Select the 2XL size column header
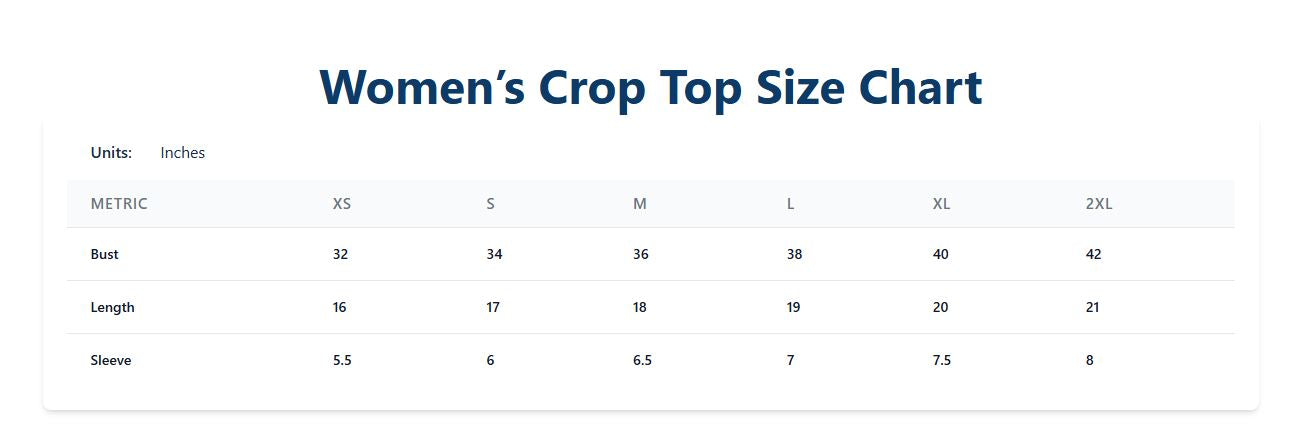Image resolution: width=1297 pixels, height=441 pixels. [1099, 204]
